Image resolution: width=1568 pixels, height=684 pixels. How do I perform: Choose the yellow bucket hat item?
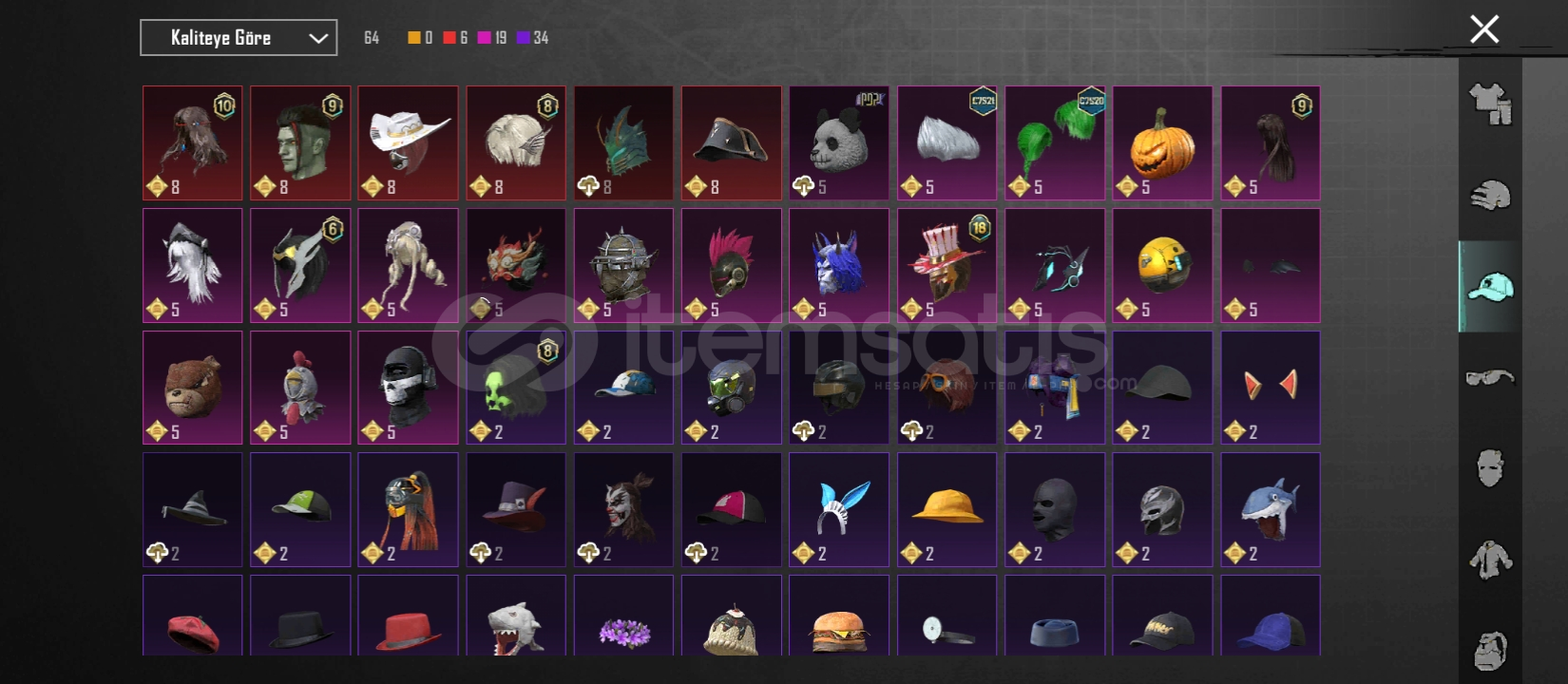click(x=947, y=509)
